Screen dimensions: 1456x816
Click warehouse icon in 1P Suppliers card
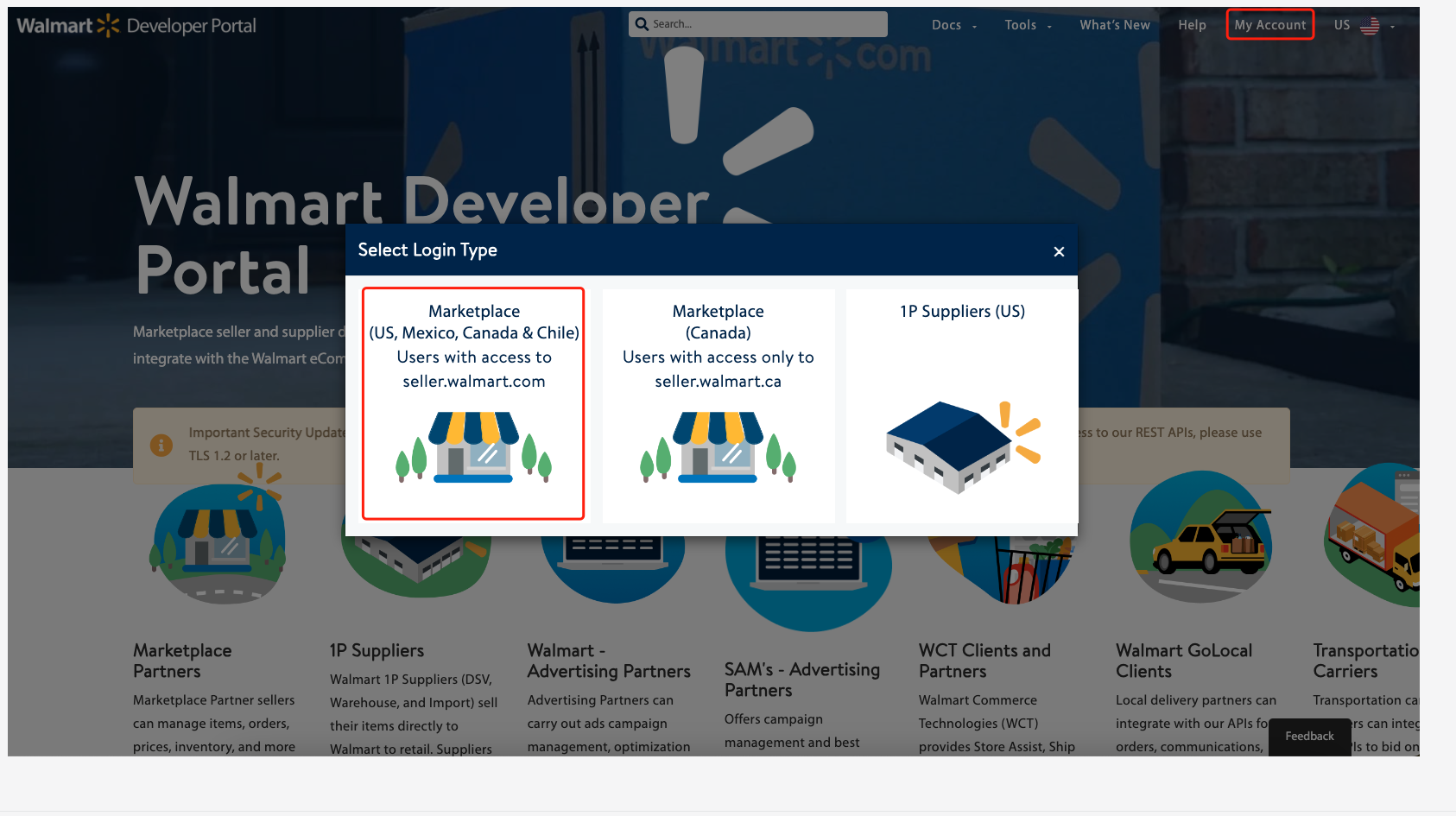[x=963, y=447]
